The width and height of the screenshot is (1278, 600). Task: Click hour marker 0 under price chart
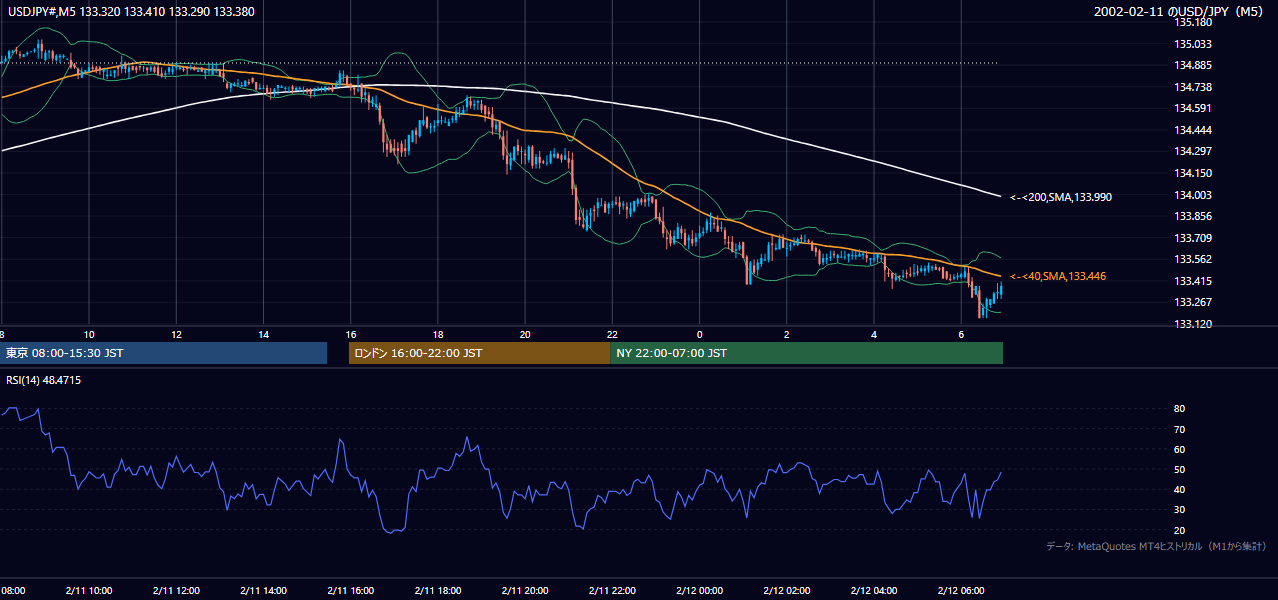tap(700, 334)
